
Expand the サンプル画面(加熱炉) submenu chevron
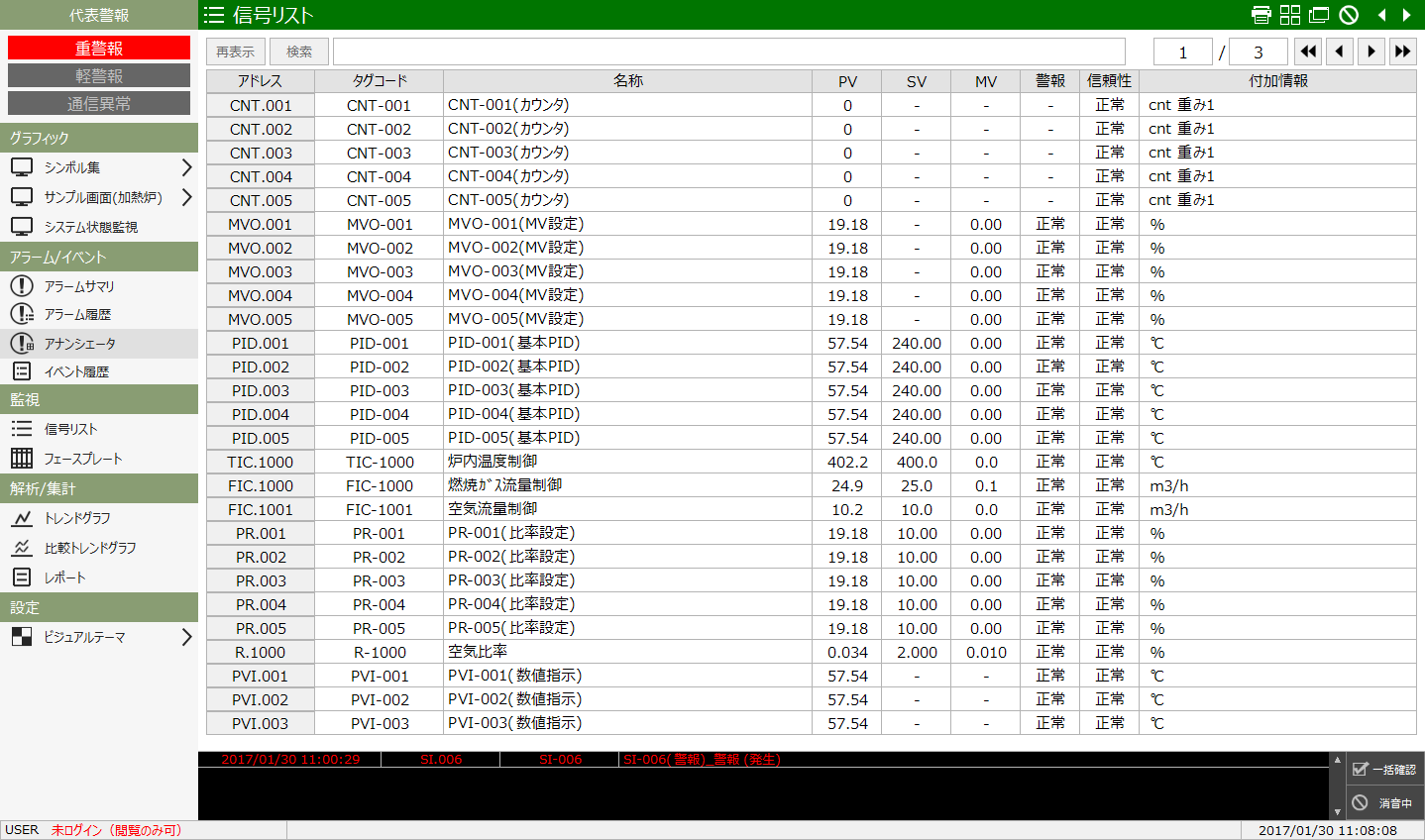pyautogui.click(x=186, y=197)
